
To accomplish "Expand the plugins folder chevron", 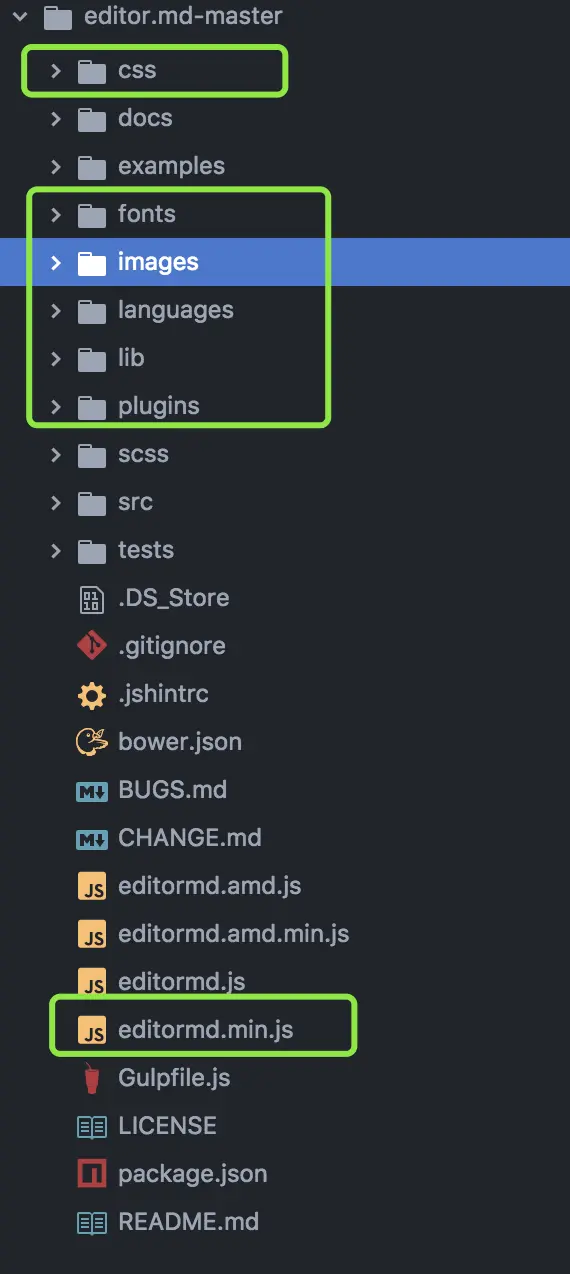I will (x=56, y=406).
